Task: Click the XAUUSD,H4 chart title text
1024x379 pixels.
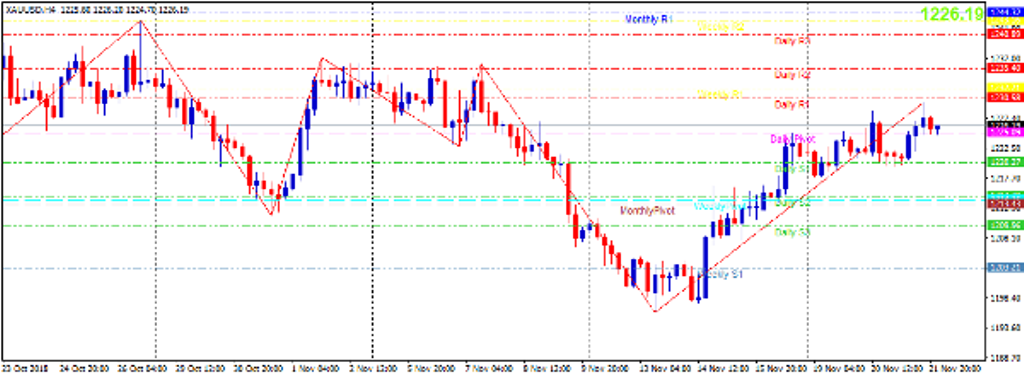Action: coord(31,11)
